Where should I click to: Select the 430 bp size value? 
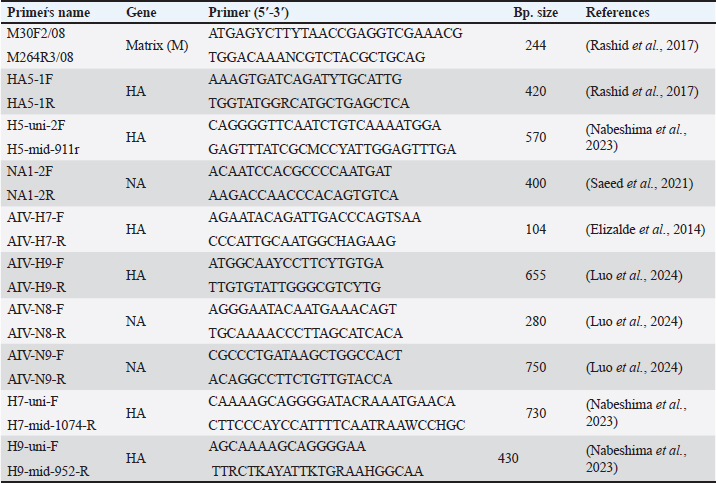pyautogui.click(x=508, y=458)
